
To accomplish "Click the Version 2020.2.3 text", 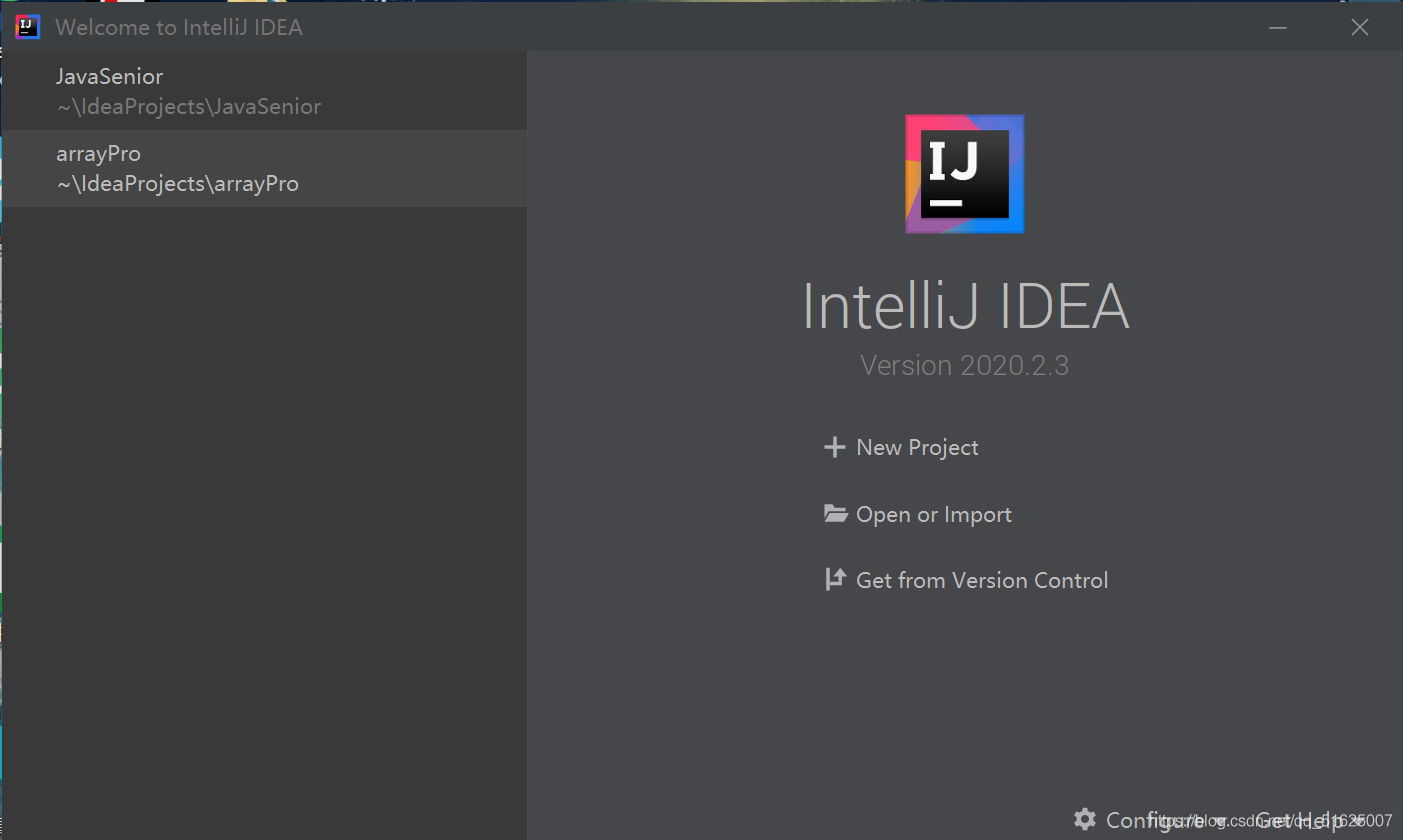I will 964,365.
